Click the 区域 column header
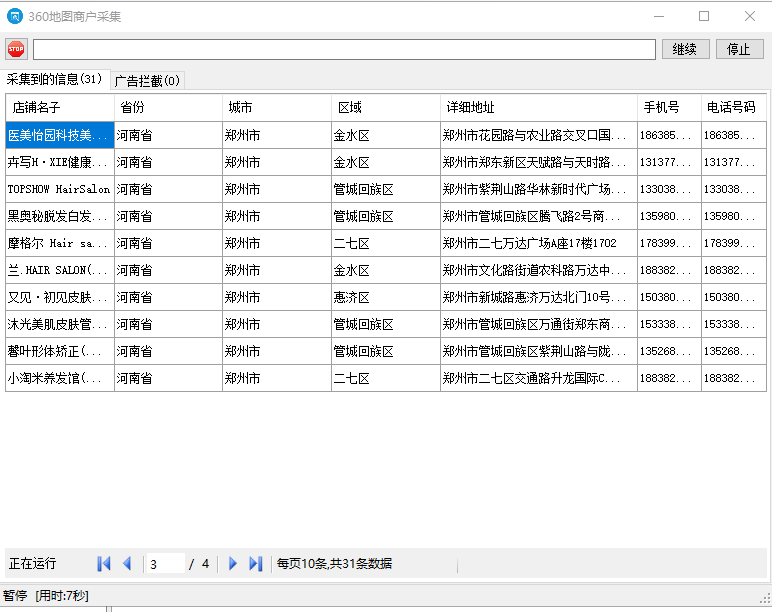This screenshot has width=772, height=612. [x=386, y=107]
